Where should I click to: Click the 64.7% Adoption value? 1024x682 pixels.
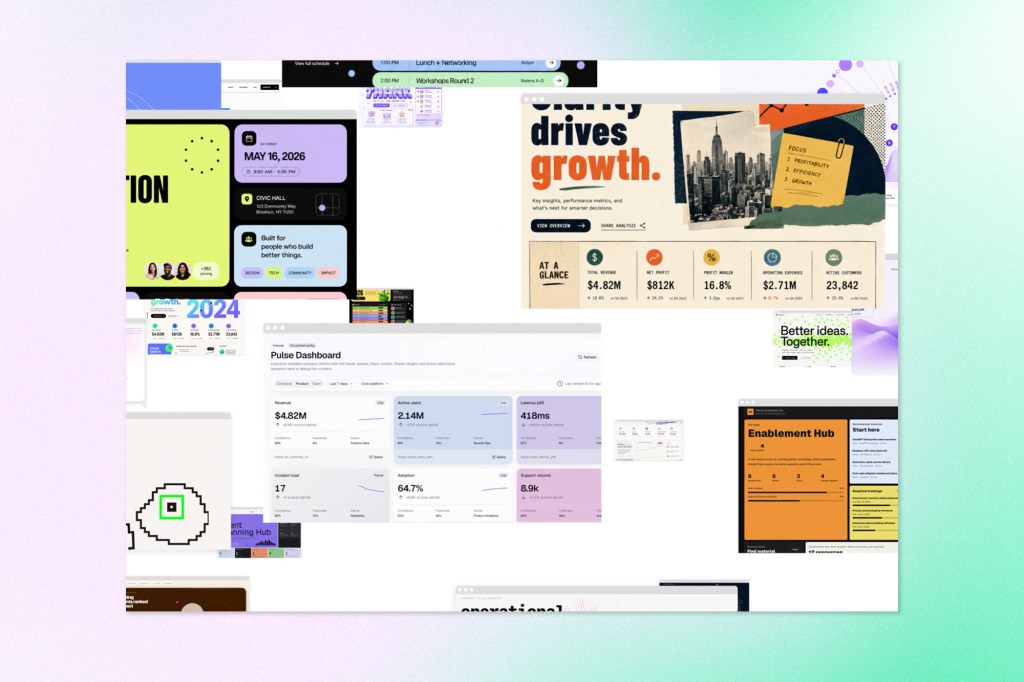pyautogui.click(x=410, y=488)
